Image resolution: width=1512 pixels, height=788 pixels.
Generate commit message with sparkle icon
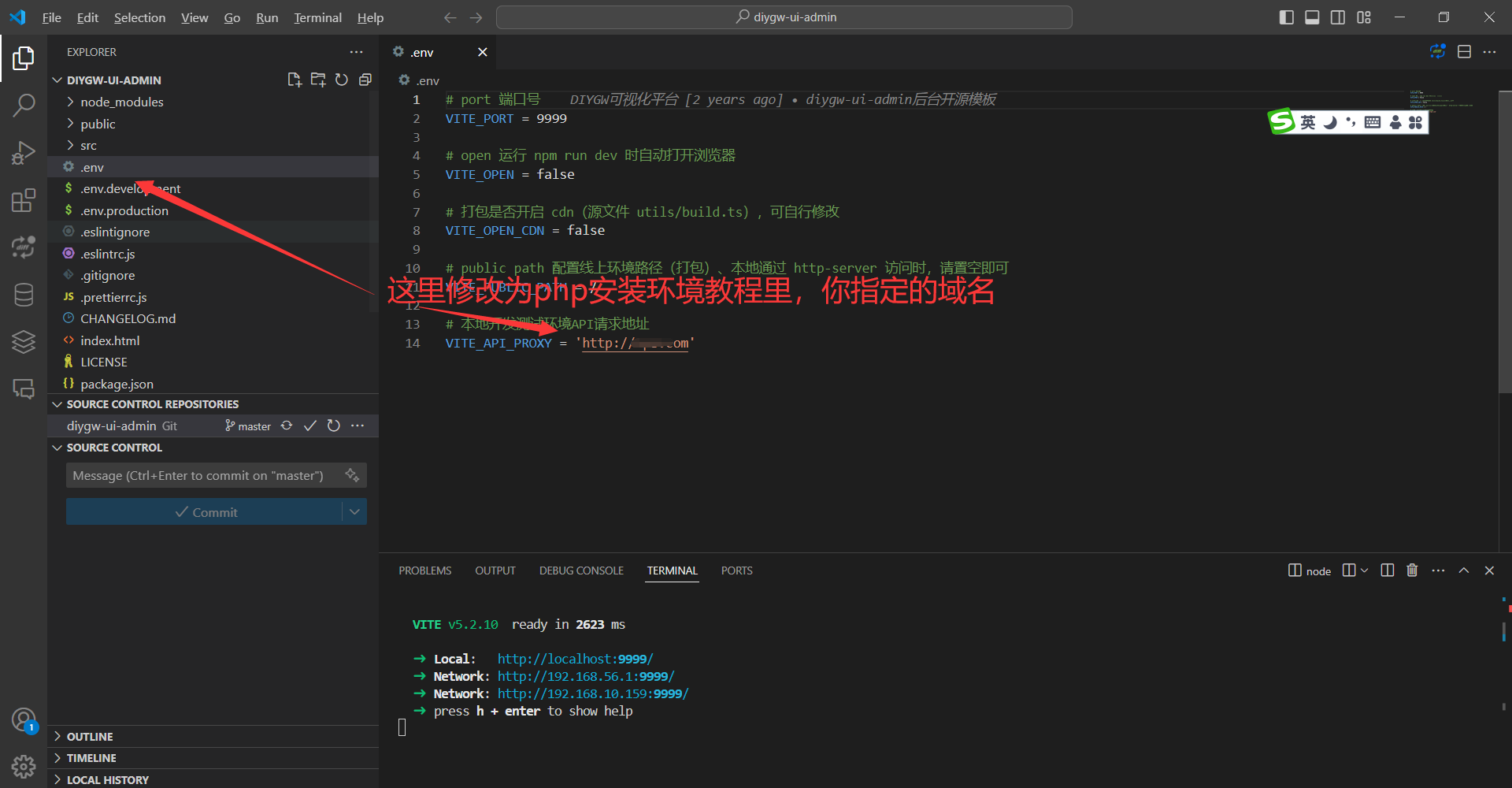tap(352, 474)
